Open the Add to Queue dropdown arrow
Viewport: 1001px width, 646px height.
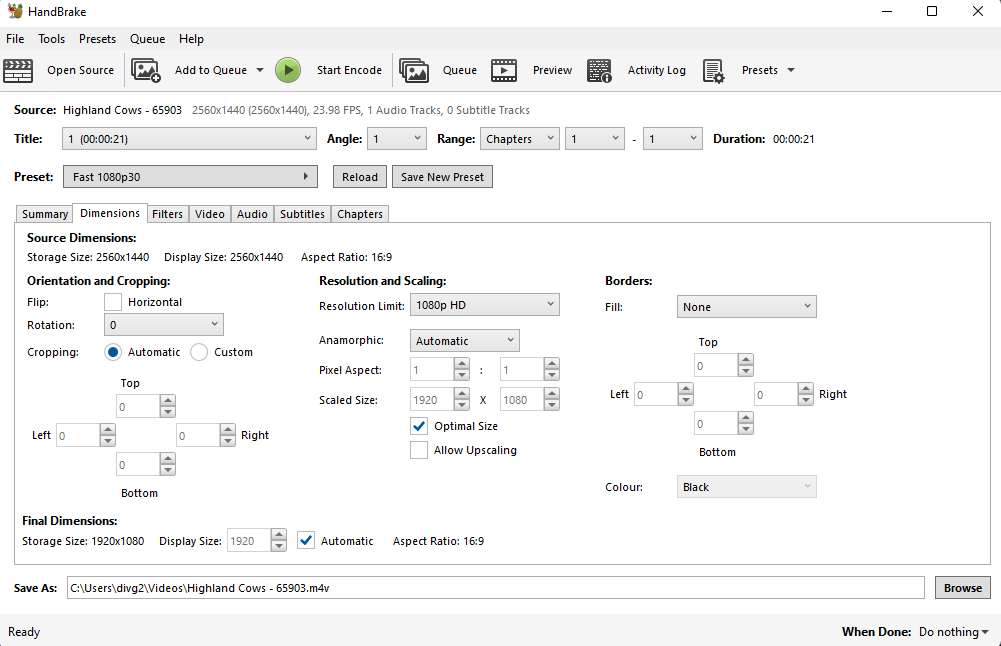260,70
